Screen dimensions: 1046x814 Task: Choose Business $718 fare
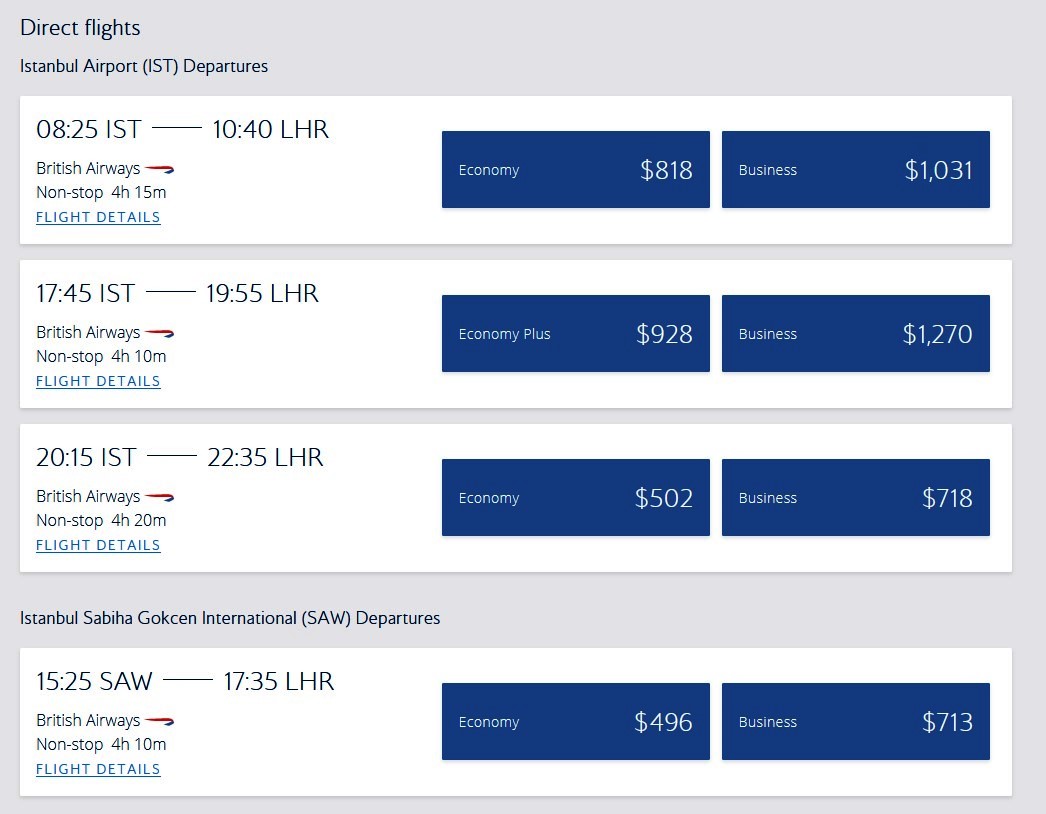[x=856, y=498]
